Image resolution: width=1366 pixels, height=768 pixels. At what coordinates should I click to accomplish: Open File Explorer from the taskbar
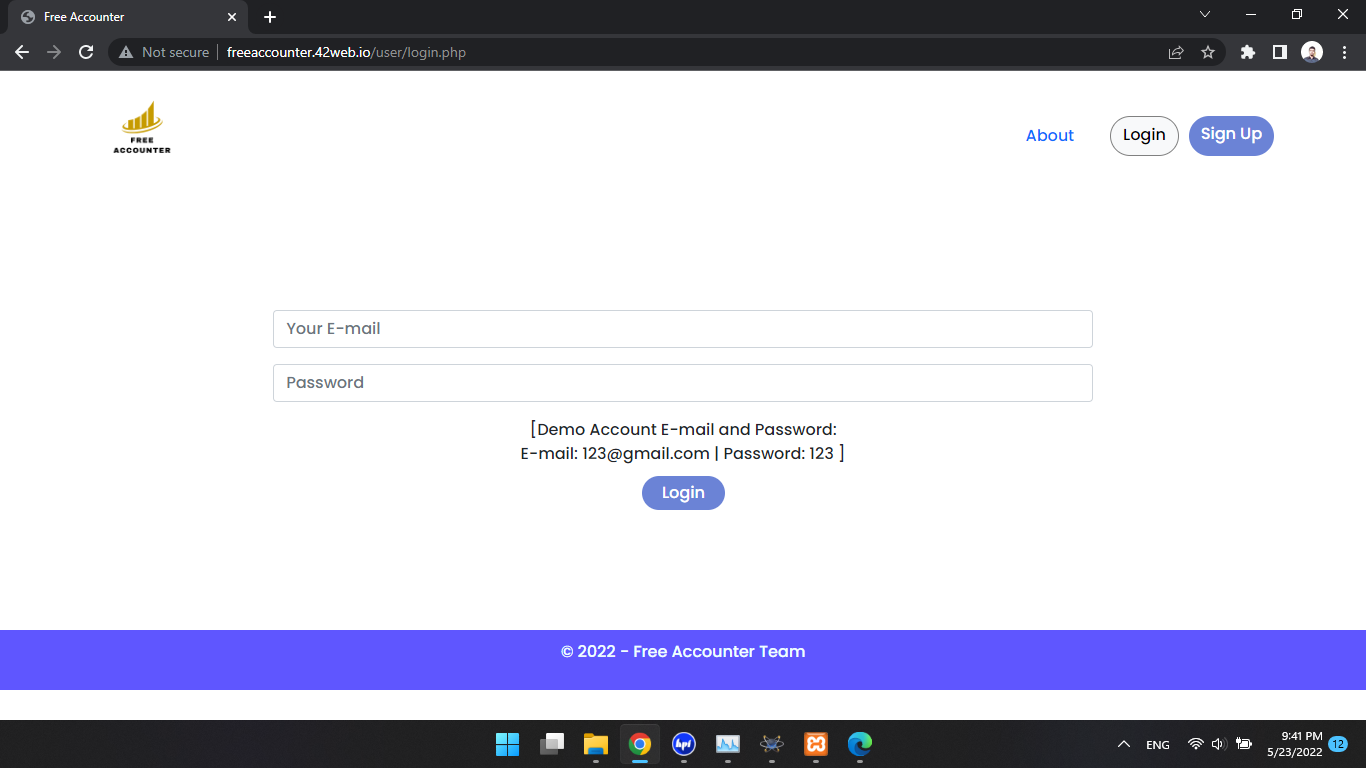coord(595,744)
